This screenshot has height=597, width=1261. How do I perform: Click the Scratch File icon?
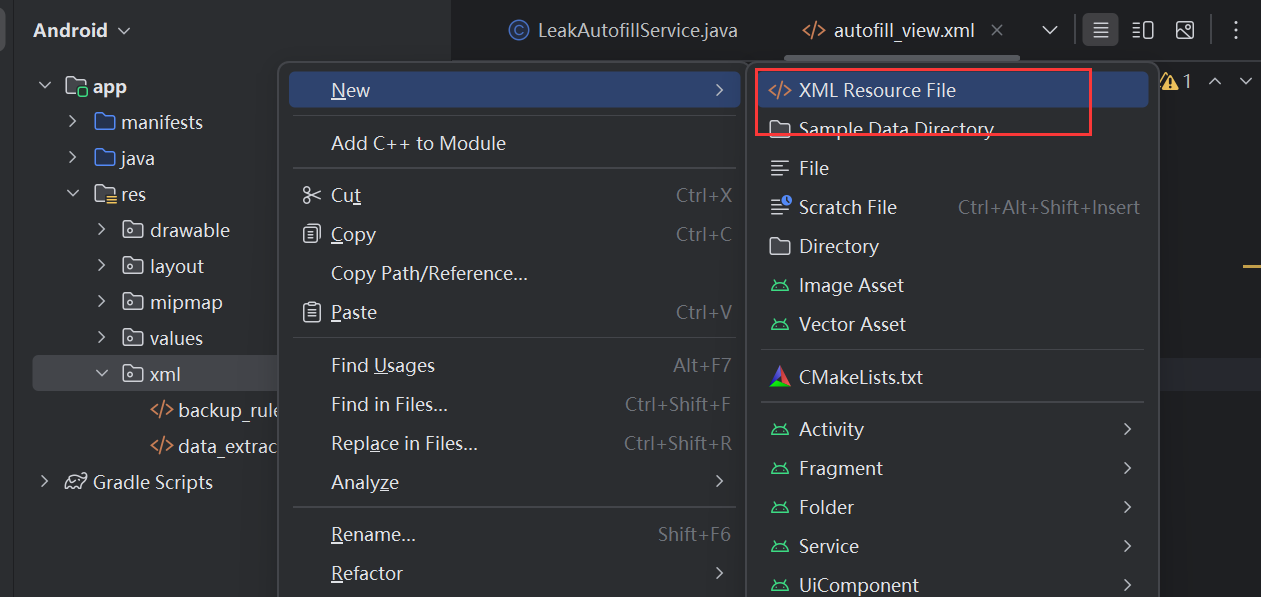click(x=780, y=207)
